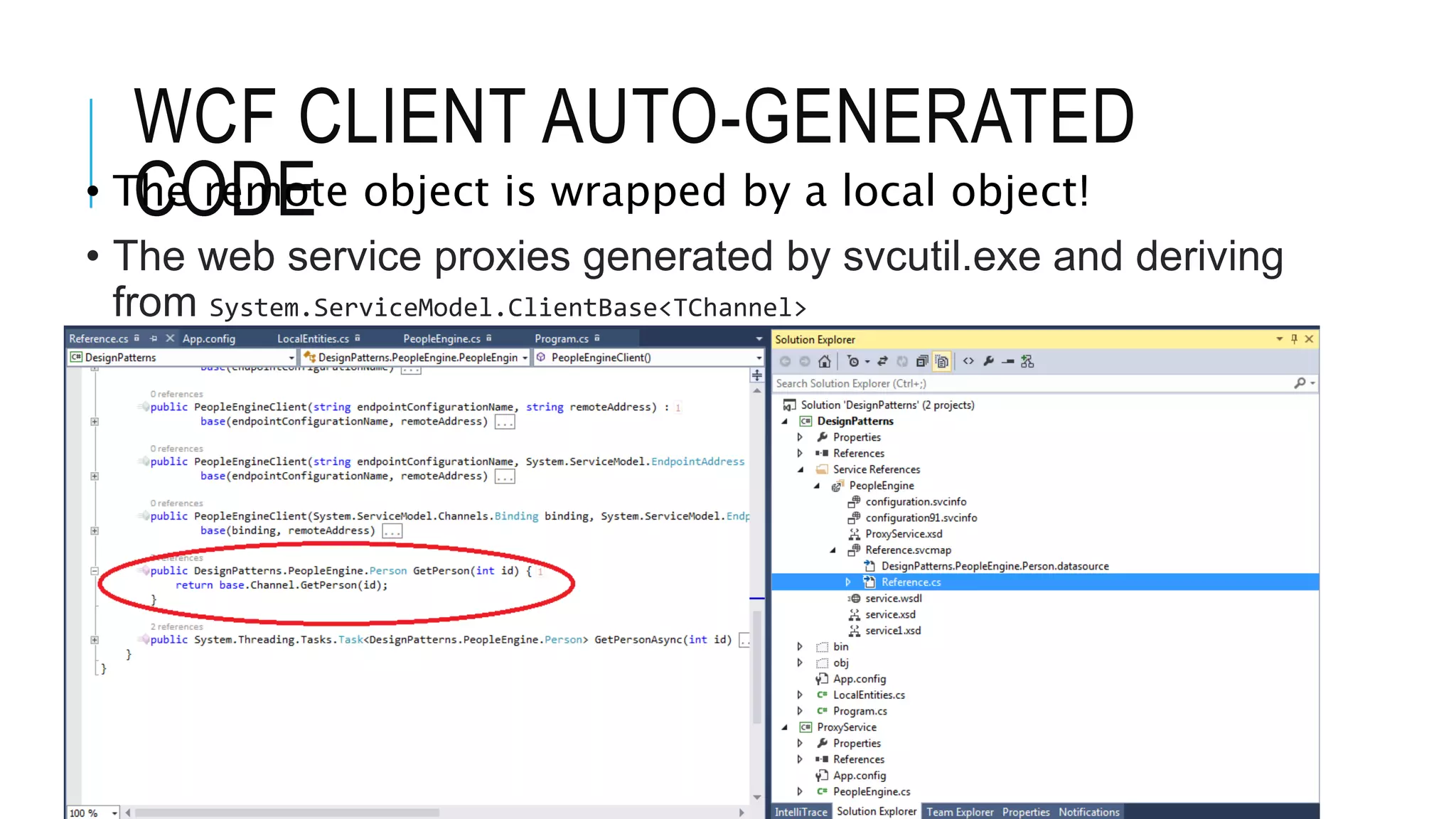
Task: Collapse the PeopleEngine service reference node
Action: [x=817, y=486]
